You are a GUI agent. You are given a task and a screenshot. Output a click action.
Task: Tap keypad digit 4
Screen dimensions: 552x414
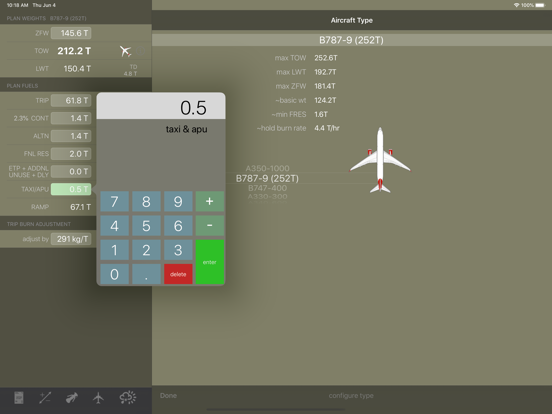(x=114, y=226)
